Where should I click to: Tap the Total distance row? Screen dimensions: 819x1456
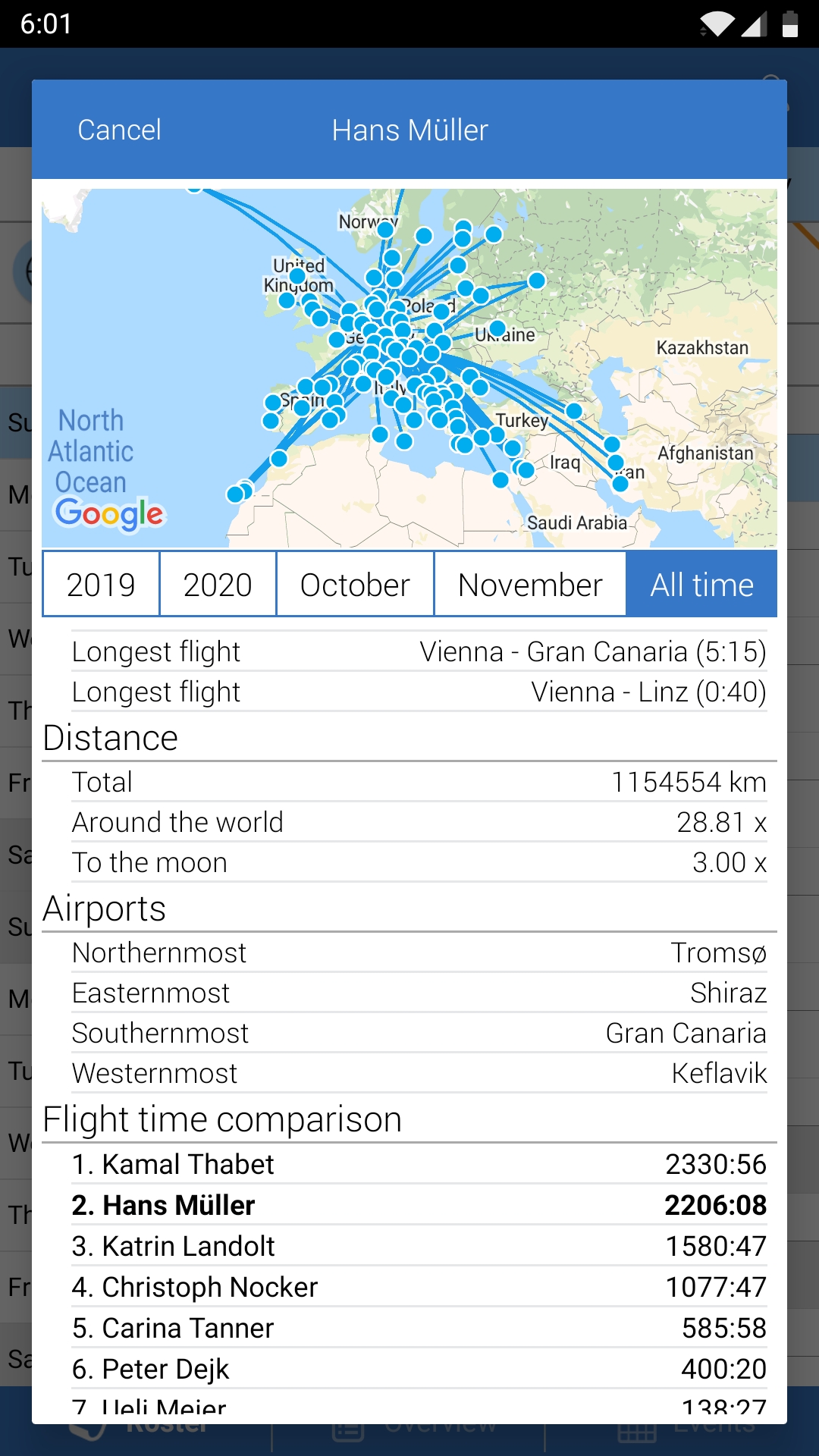[x=419, y=782]
